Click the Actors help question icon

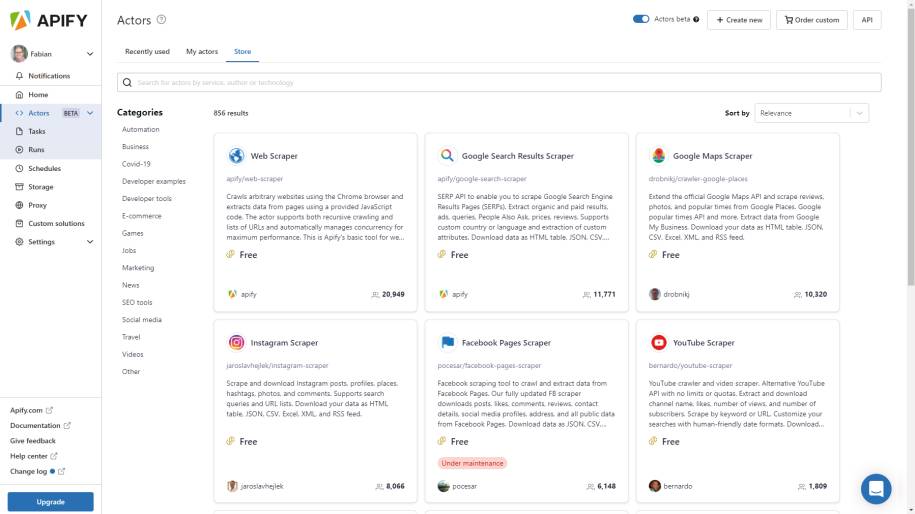click(162, 19)
